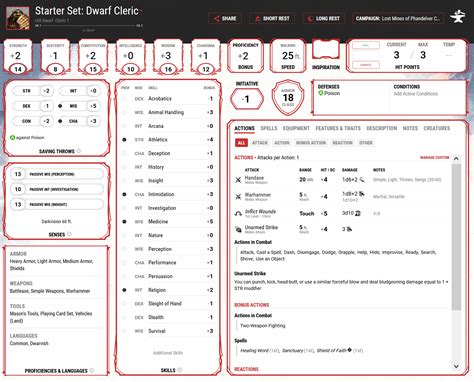Viewport: 474px width, 382px height.
Task: Switch to the Description tab
Action: [382, 128]
